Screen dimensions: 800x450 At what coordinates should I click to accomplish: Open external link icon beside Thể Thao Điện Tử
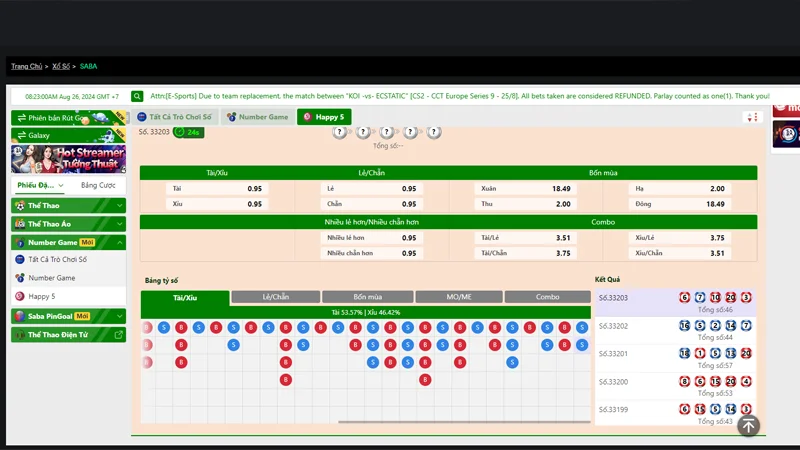click(x=119, y=335)
